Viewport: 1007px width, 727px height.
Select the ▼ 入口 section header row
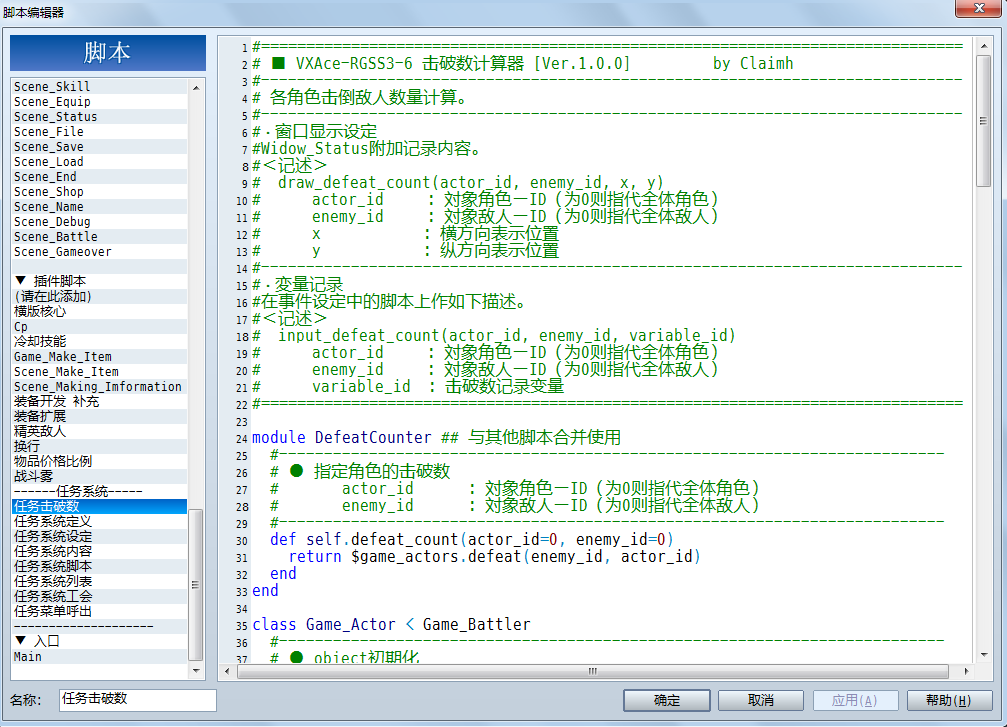click(100, 641)
